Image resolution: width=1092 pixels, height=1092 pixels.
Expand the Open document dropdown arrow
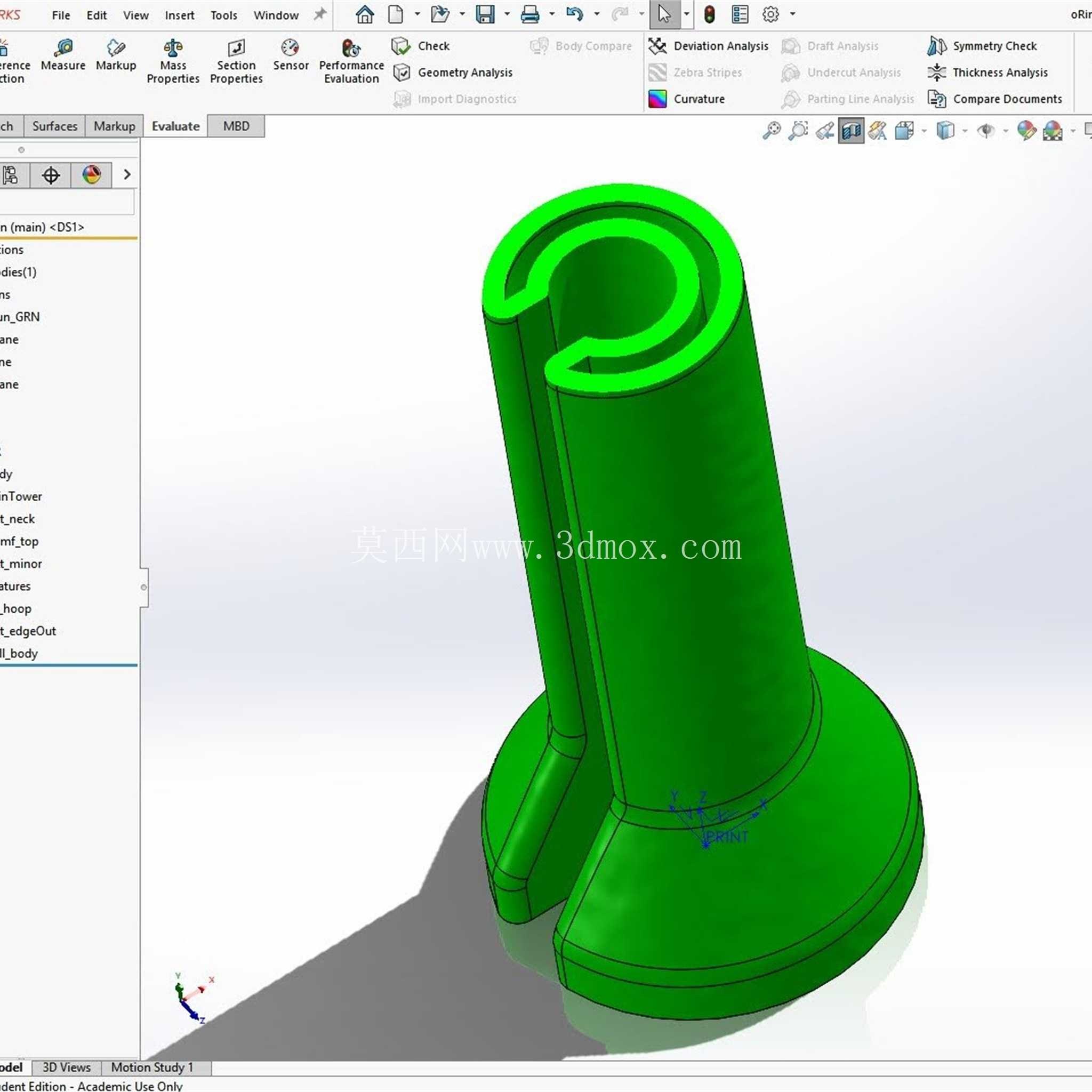(x=462, y=14)
